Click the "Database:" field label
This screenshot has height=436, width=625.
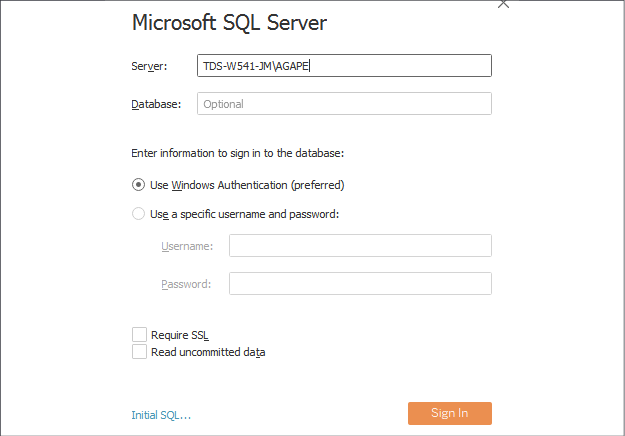156,104
